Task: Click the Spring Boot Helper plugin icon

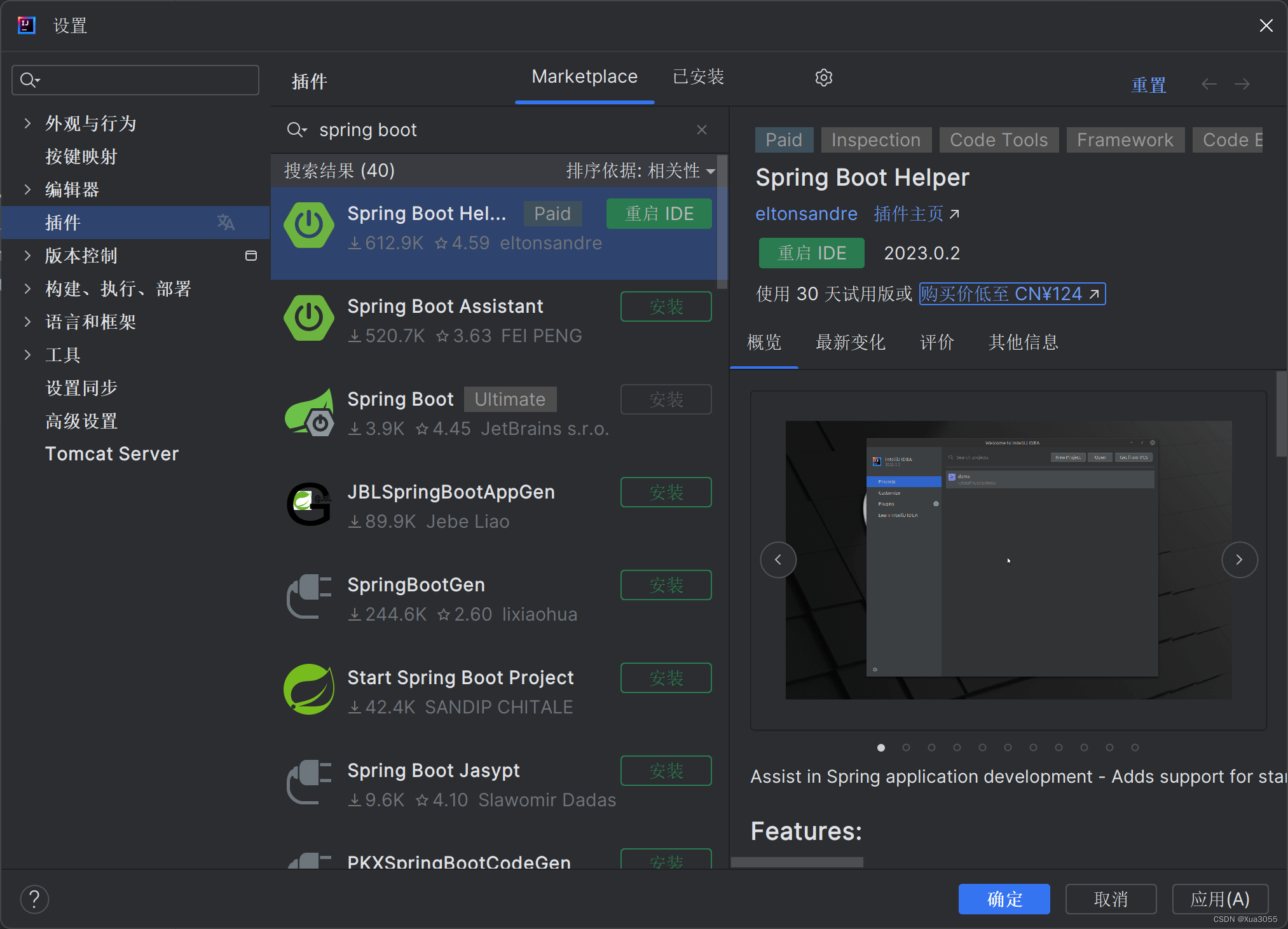Action: [x=309, y=225]
